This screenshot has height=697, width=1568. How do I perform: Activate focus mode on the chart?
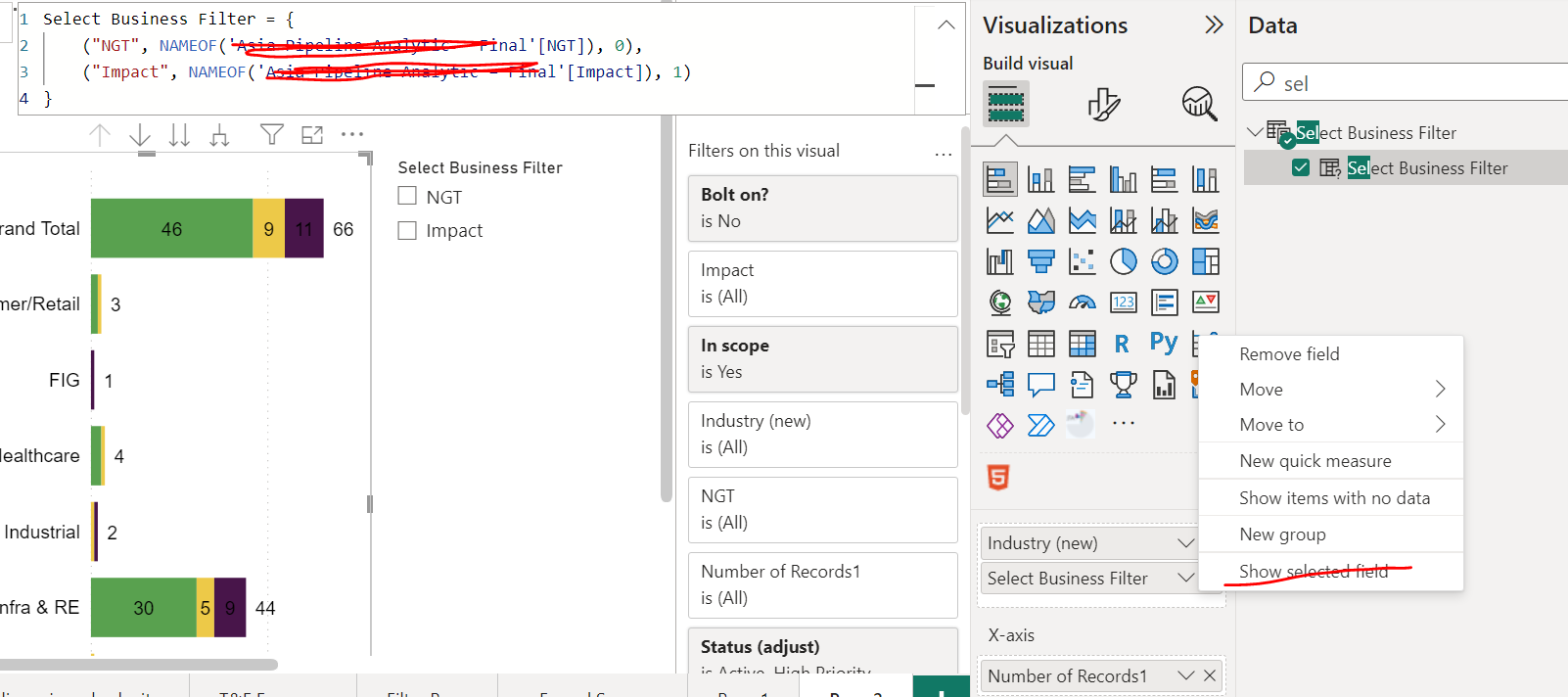click(312, 135)
